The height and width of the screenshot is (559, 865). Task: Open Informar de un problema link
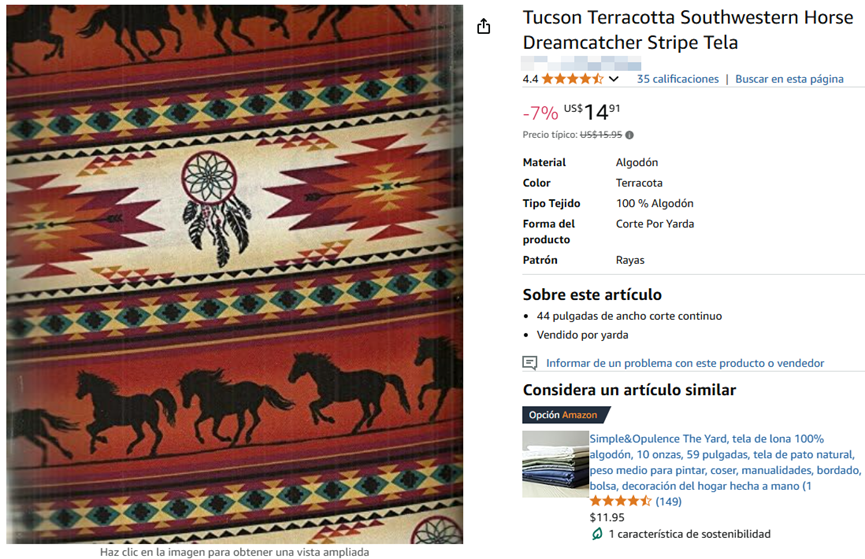[685, 363]
